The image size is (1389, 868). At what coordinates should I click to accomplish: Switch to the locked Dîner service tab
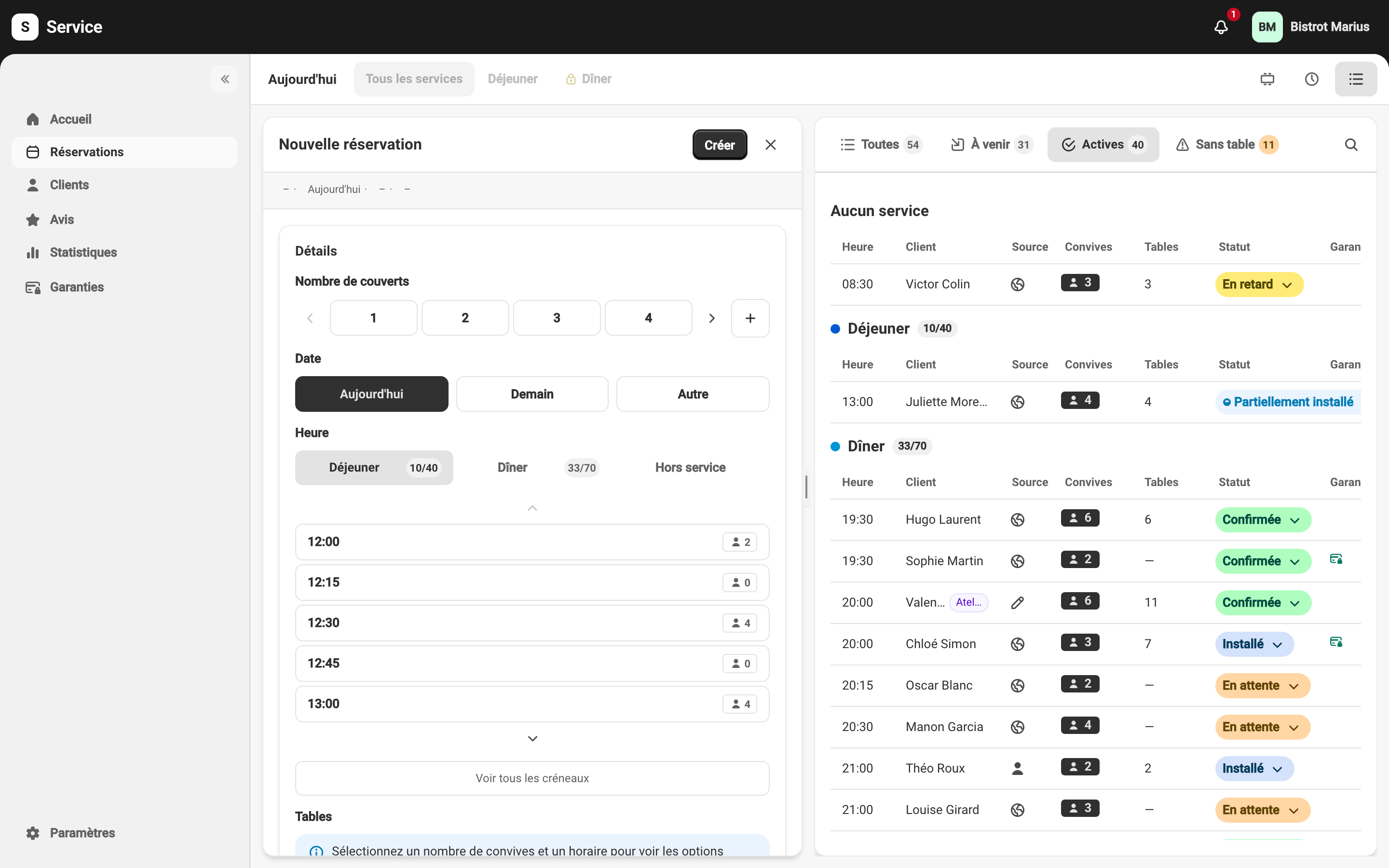pyautogui.click(x=589, y=79)
